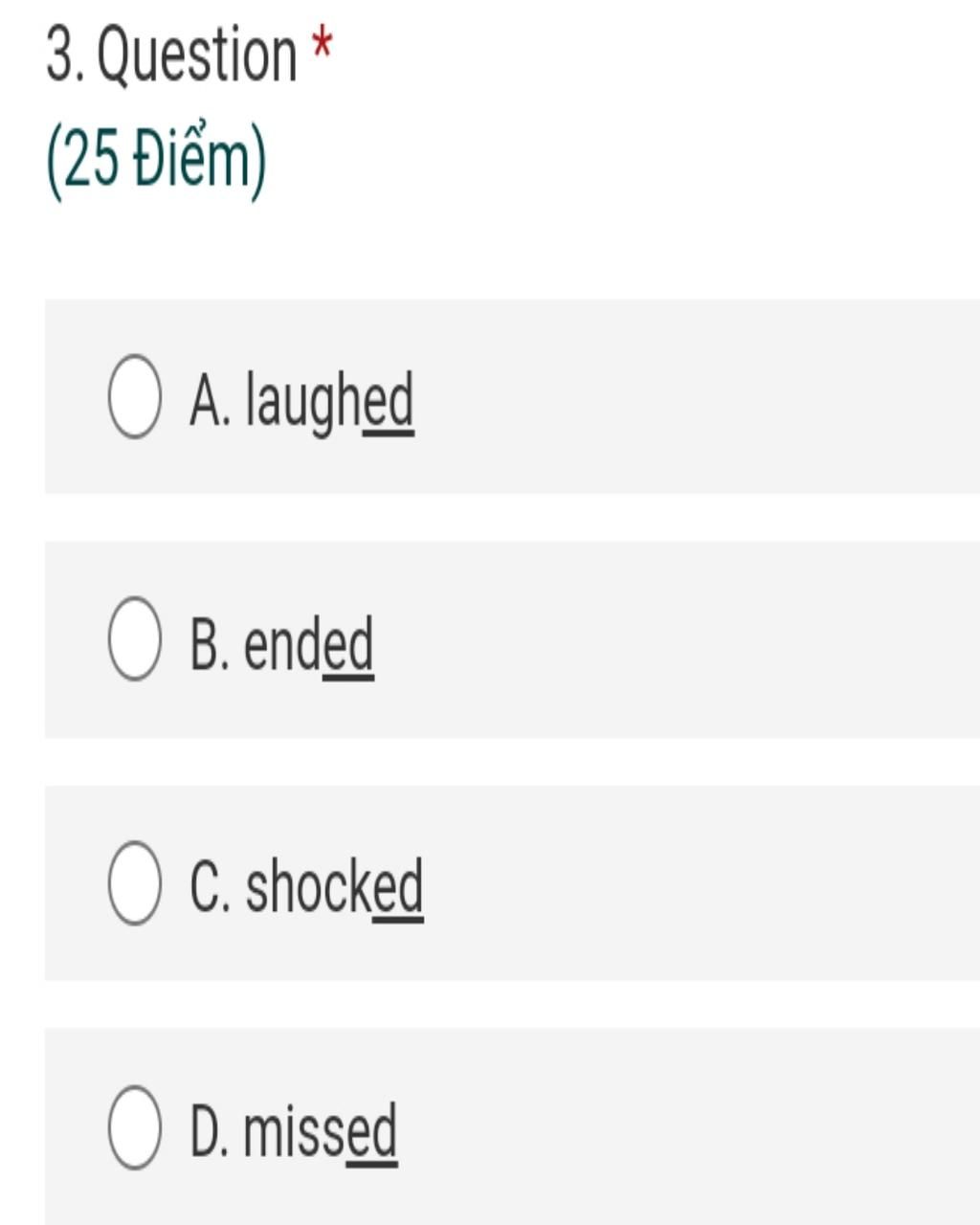The image size is (980, 1225).
Task: Pick the D. missed radio button
Action: (x=134, y=1126)
